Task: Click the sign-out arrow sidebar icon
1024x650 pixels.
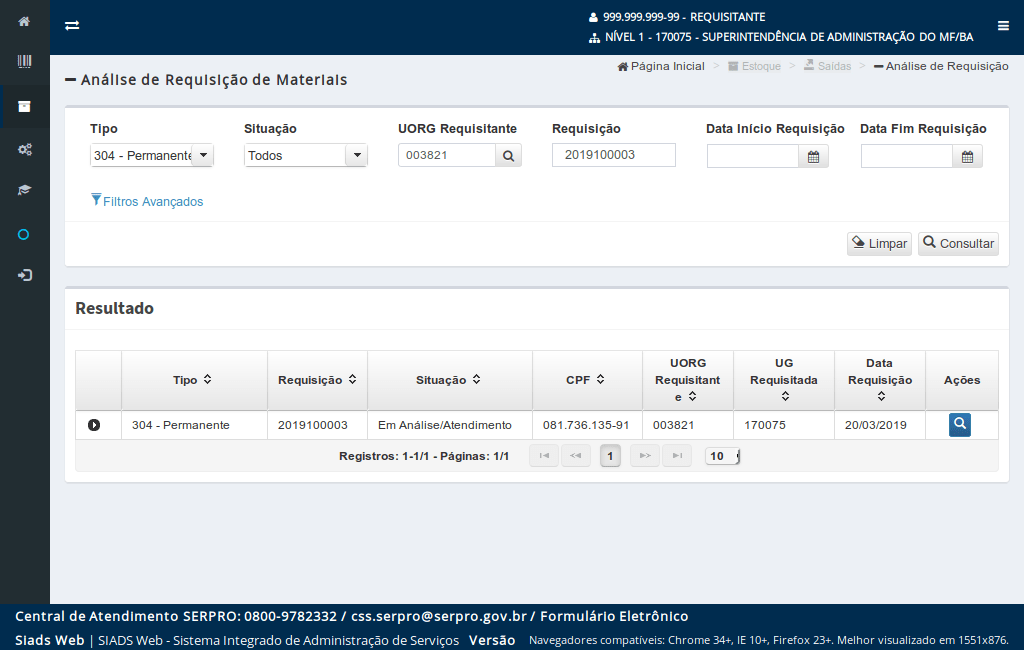Action: pos(24,275)
